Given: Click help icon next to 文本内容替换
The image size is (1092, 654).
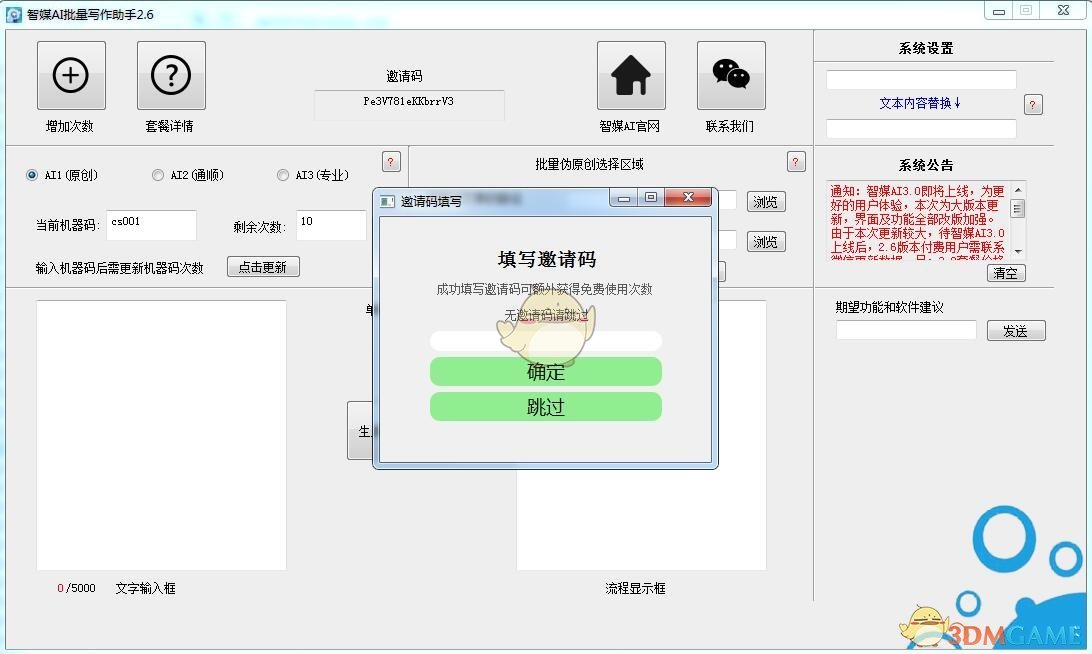Looking at the screenshot, I should (x=1034, y=104).
